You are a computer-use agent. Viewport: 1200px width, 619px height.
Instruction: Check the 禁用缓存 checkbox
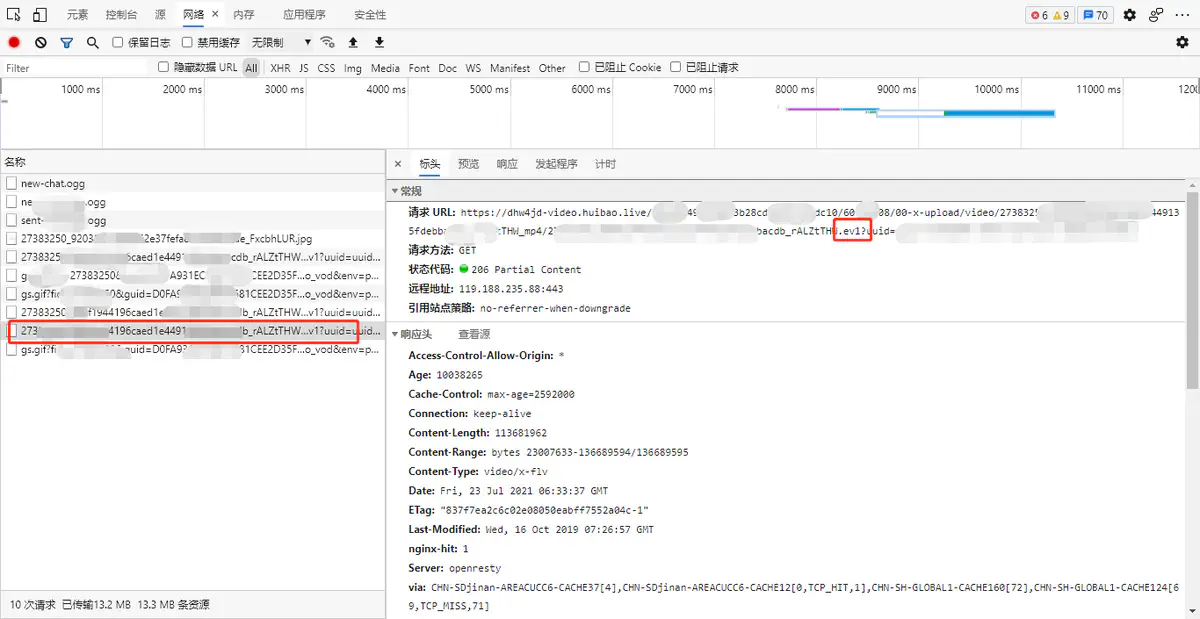coord(188,43)
